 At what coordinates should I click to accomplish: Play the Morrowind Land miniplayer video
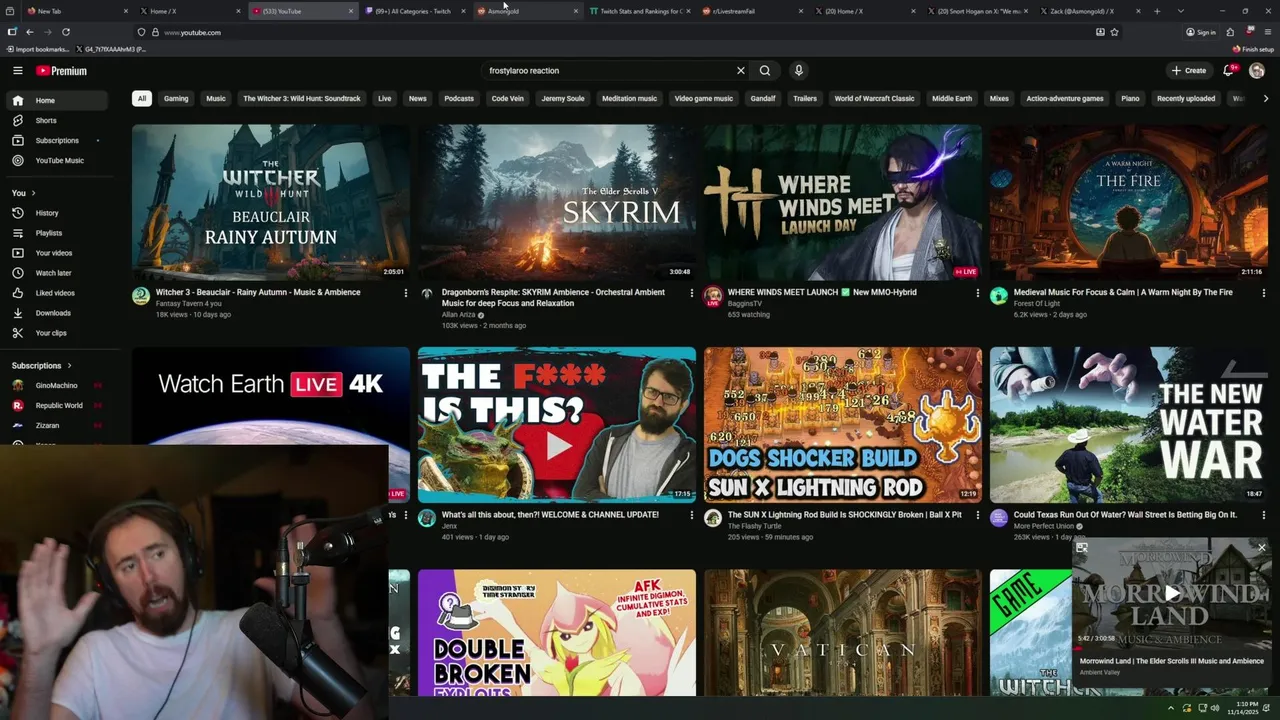pyautogui.click(x=1171, y=593)
